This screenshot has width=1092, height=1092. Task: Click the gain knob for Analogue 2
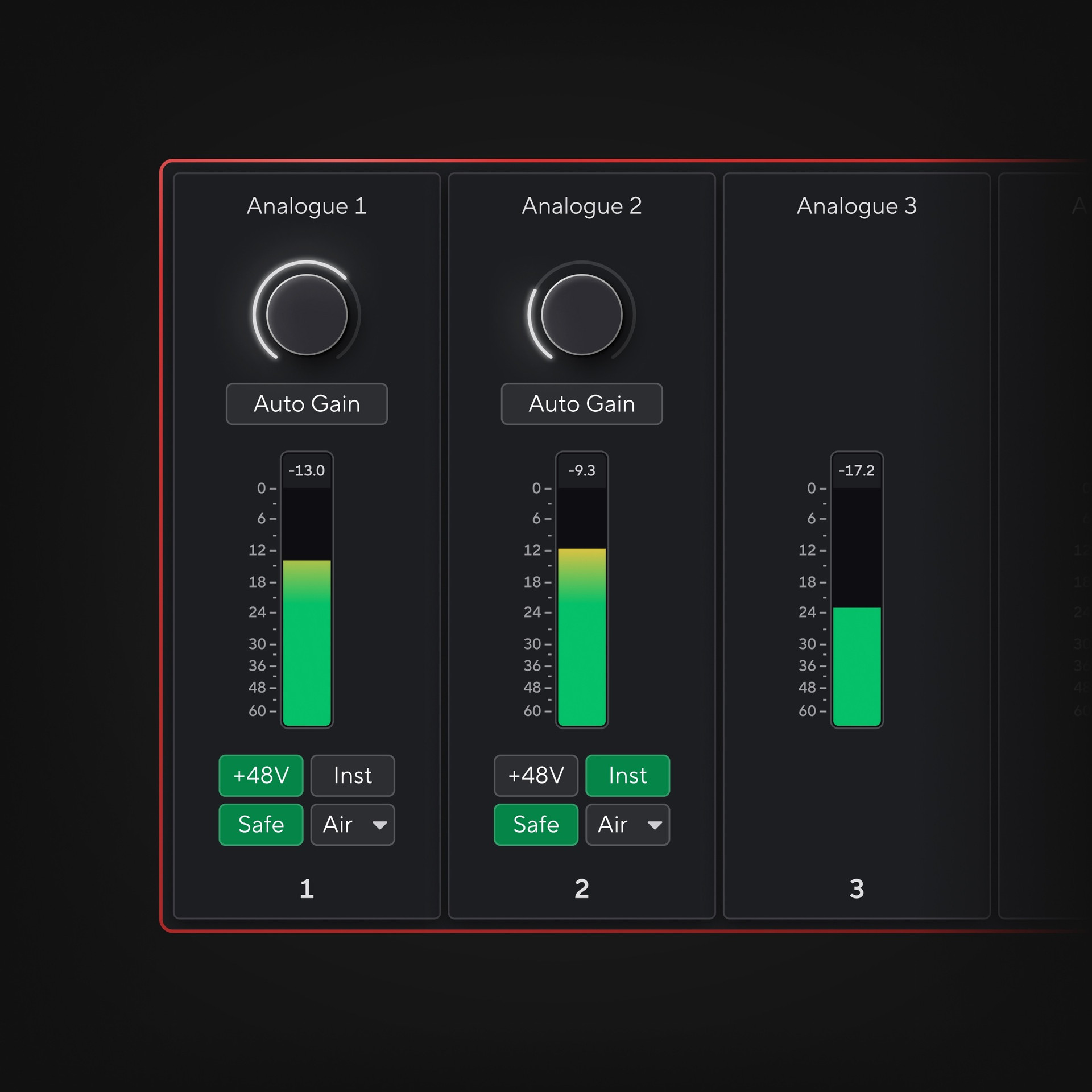(x=581, y=313)
